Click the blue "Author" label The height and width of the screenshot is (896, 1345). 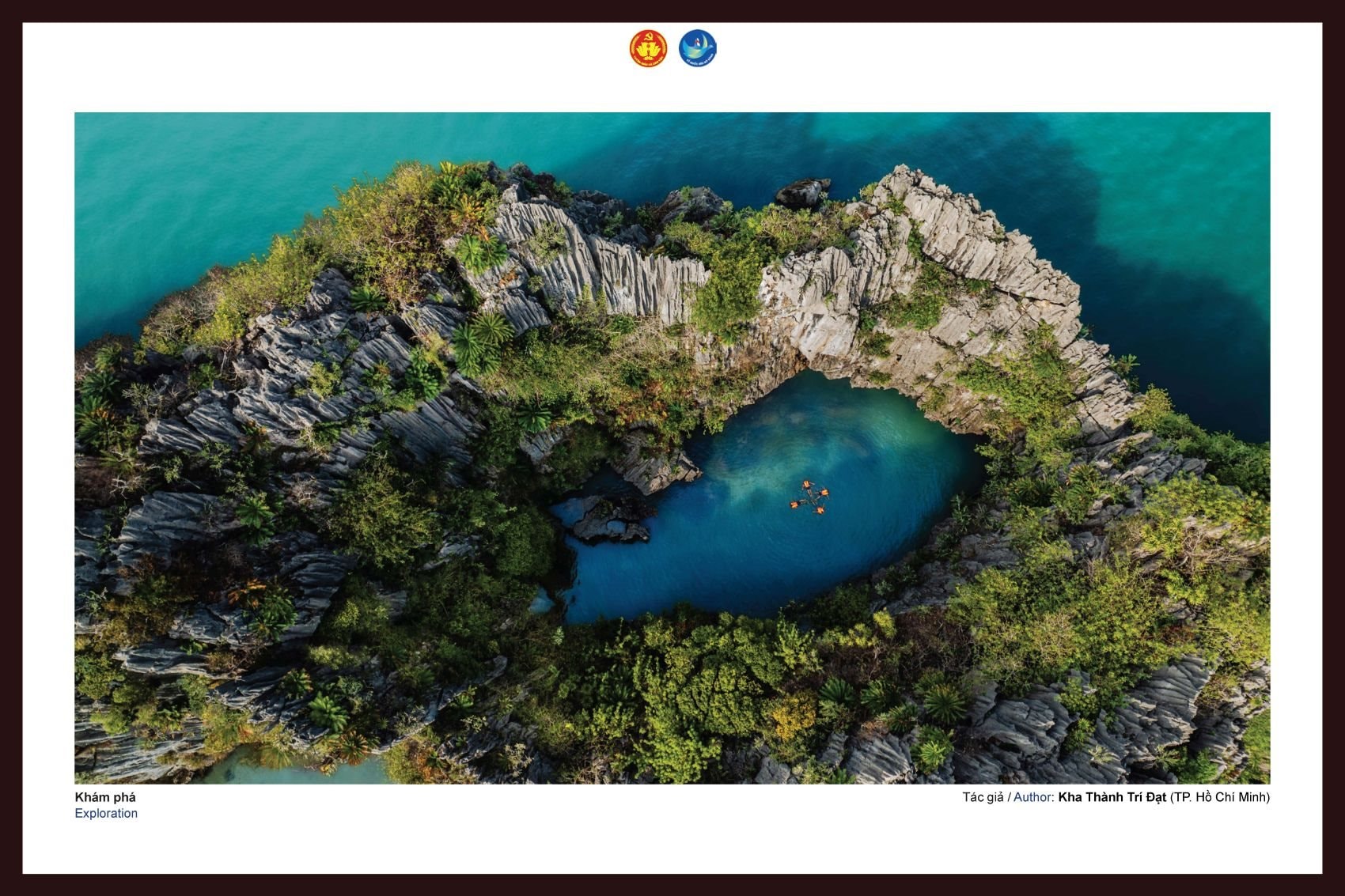1032,797
